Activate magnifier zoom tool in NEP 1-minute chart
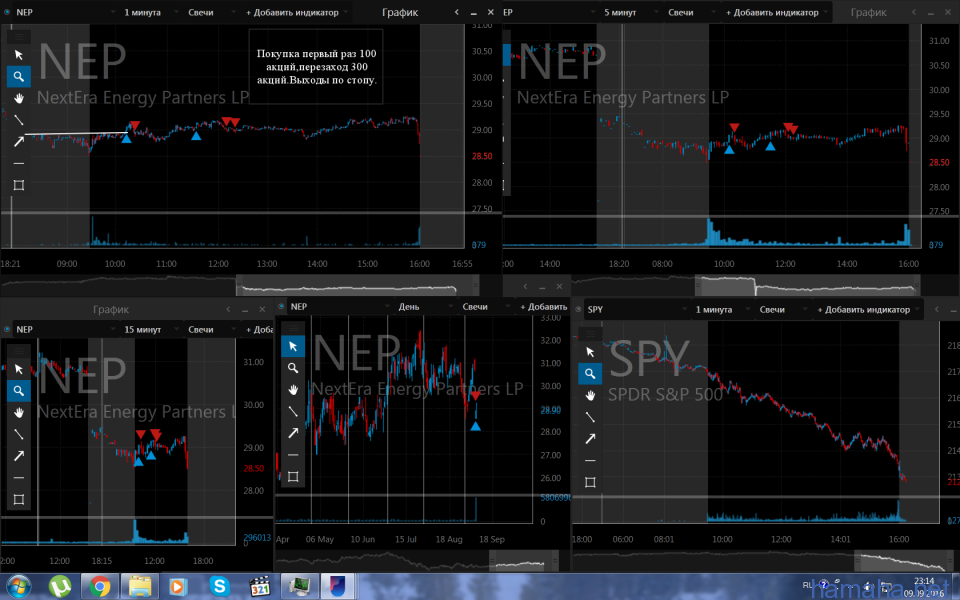The width and height of the screenshot is (960, 600). coord(19,77)
